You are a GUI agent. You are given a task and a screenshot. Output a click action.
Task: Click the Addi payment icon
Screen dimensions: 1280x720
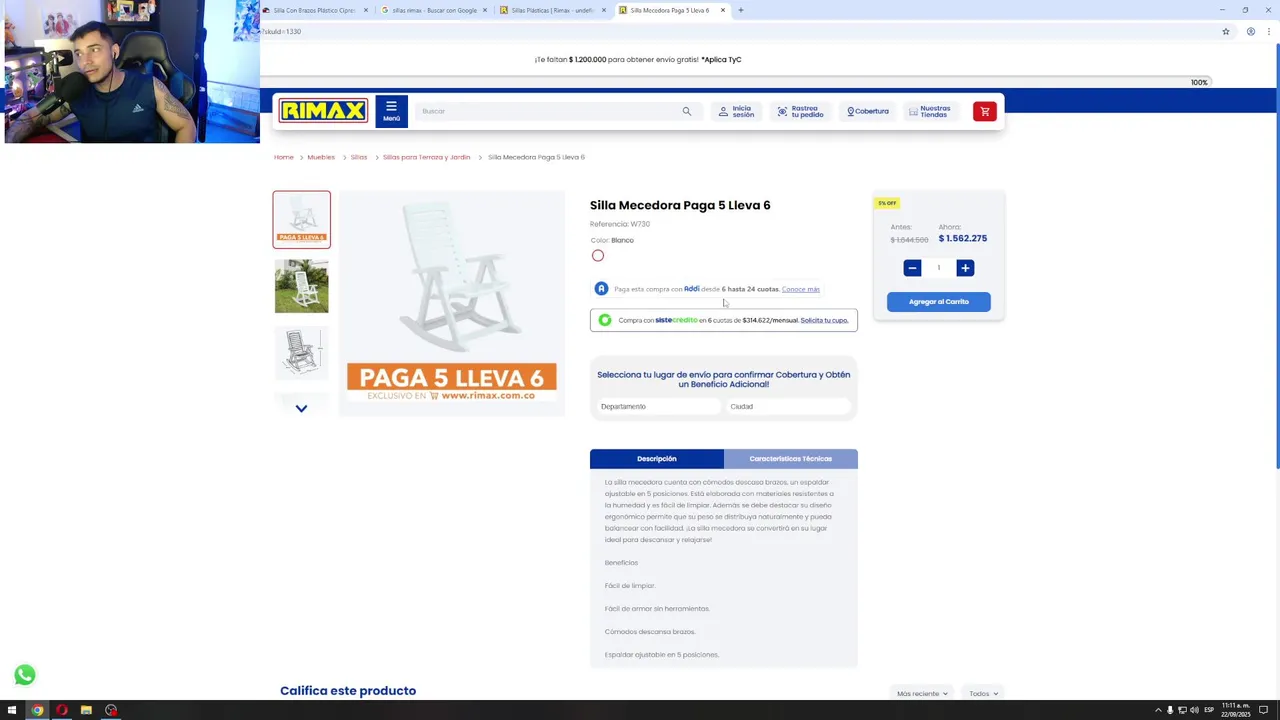pos(601,289)
